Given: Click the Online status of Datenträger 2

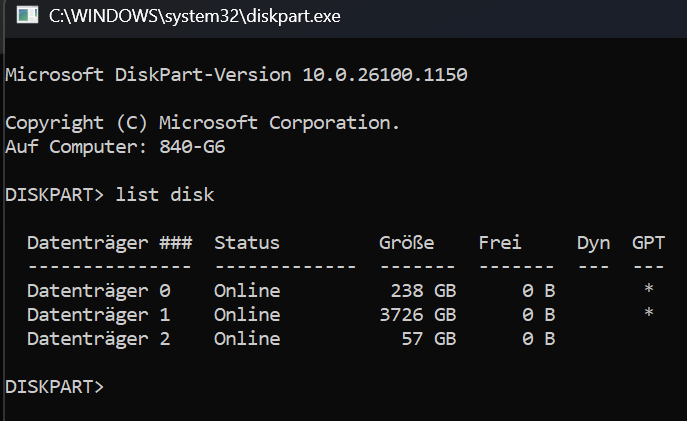Looking at the screenshot, I should (x=247, y=339).
